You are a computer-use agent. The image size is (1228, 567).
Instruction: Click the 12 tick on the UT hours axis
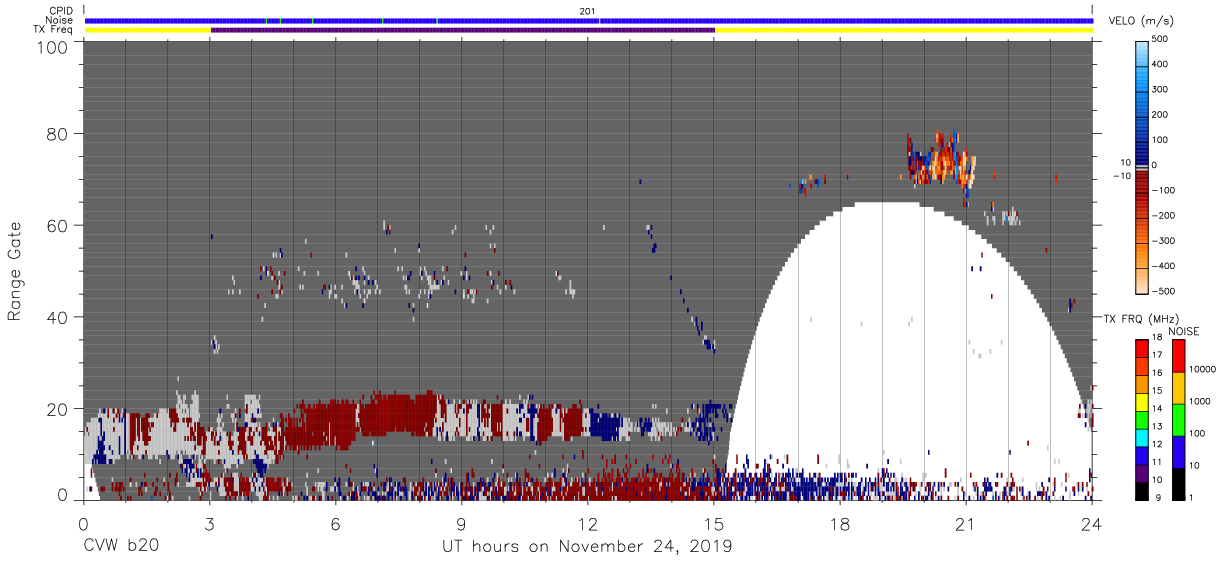pyautogui.click(x=587, y=523)
